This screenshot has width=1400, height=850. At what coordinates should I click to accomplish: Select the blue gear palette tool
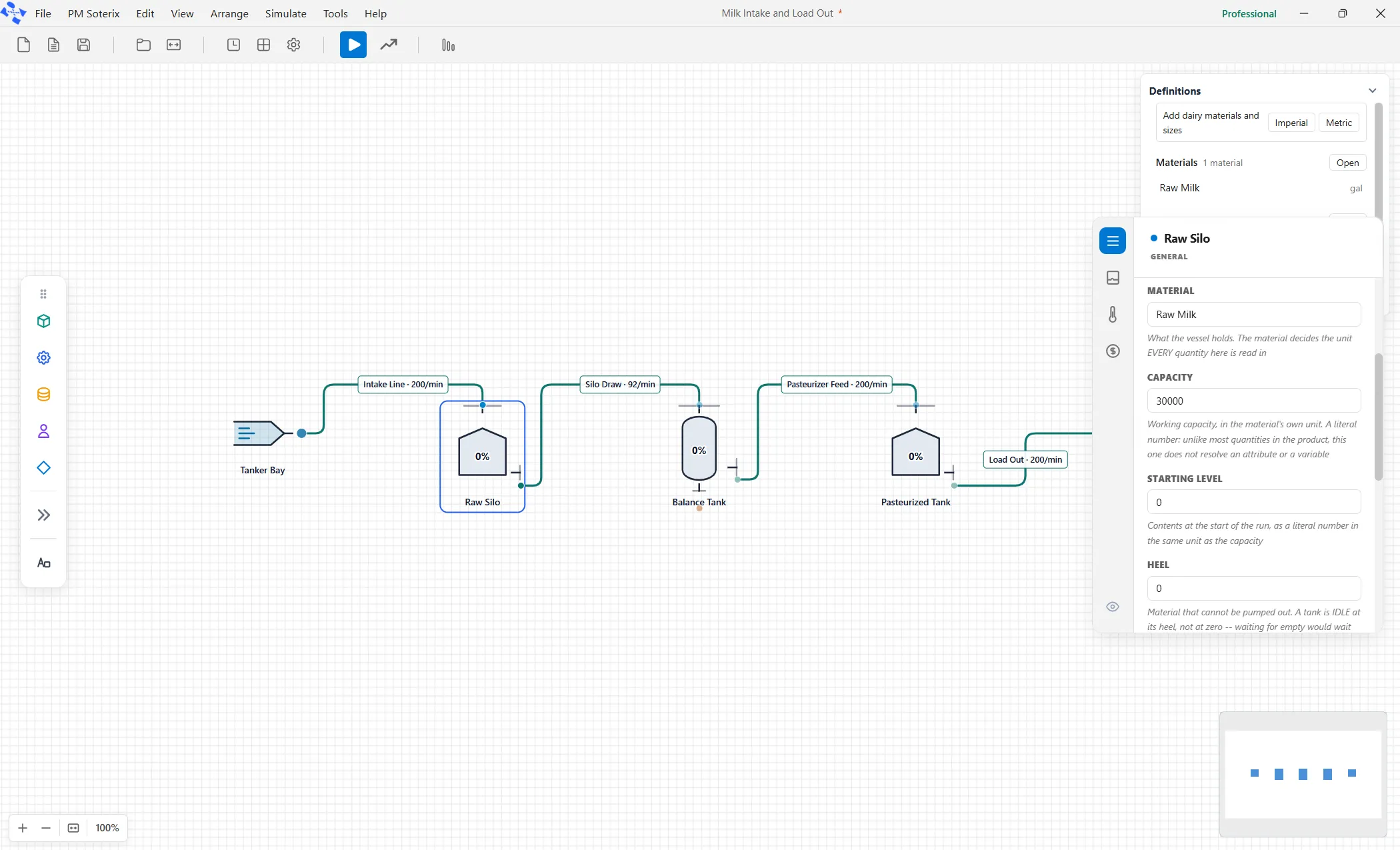(x=43, y=358)
